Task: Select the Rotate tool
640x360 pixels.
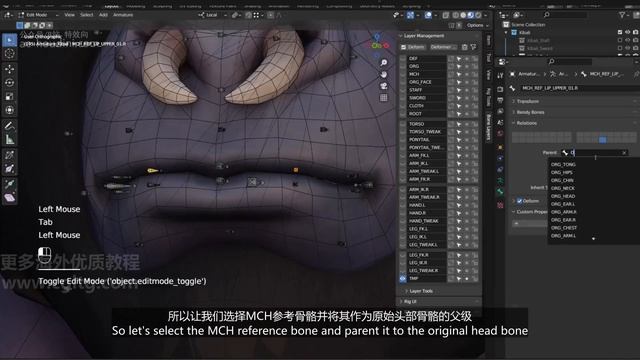Action: click(10, 82)
